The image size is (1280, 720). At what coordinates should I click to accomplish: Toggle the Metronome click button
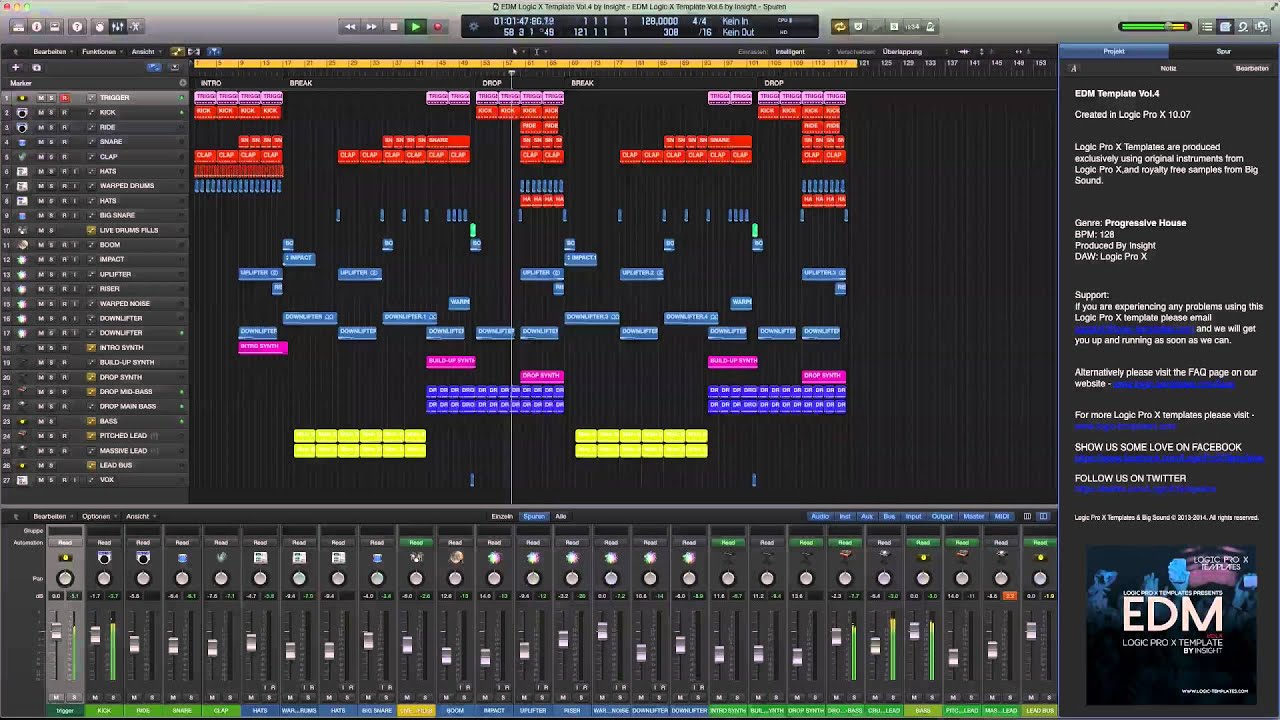click(x=929, y=27)
